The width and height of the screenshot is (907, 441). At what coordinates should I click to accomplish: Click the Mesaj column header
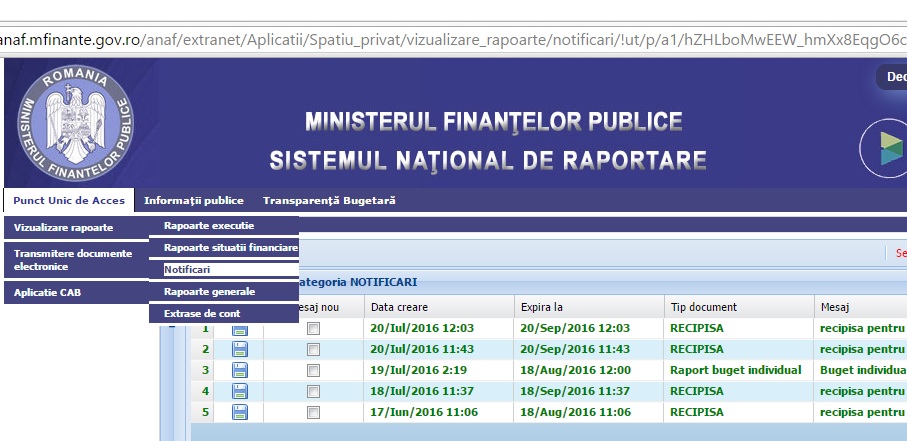(x=861, y=307)
